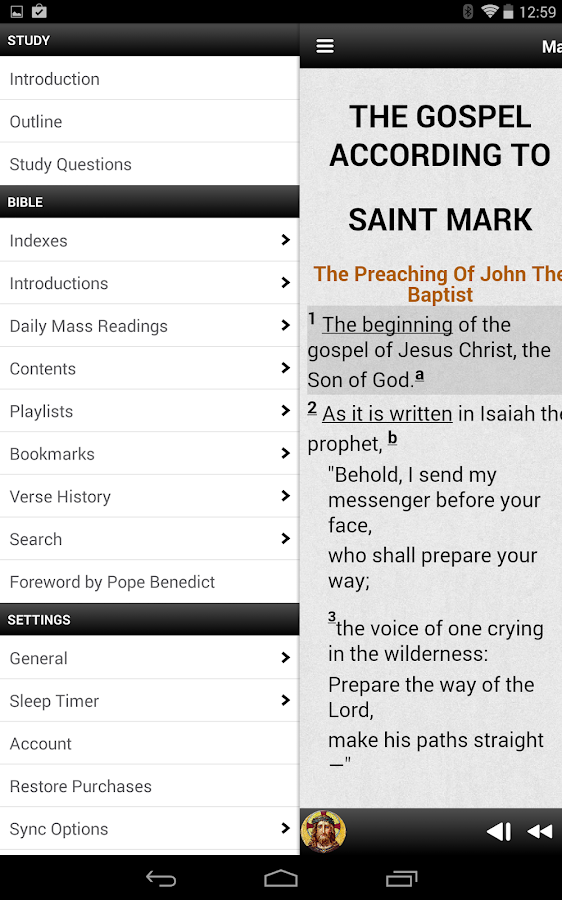Open footnote b after prophet
The width and height of the screenshot is (562, 900).
392,438
